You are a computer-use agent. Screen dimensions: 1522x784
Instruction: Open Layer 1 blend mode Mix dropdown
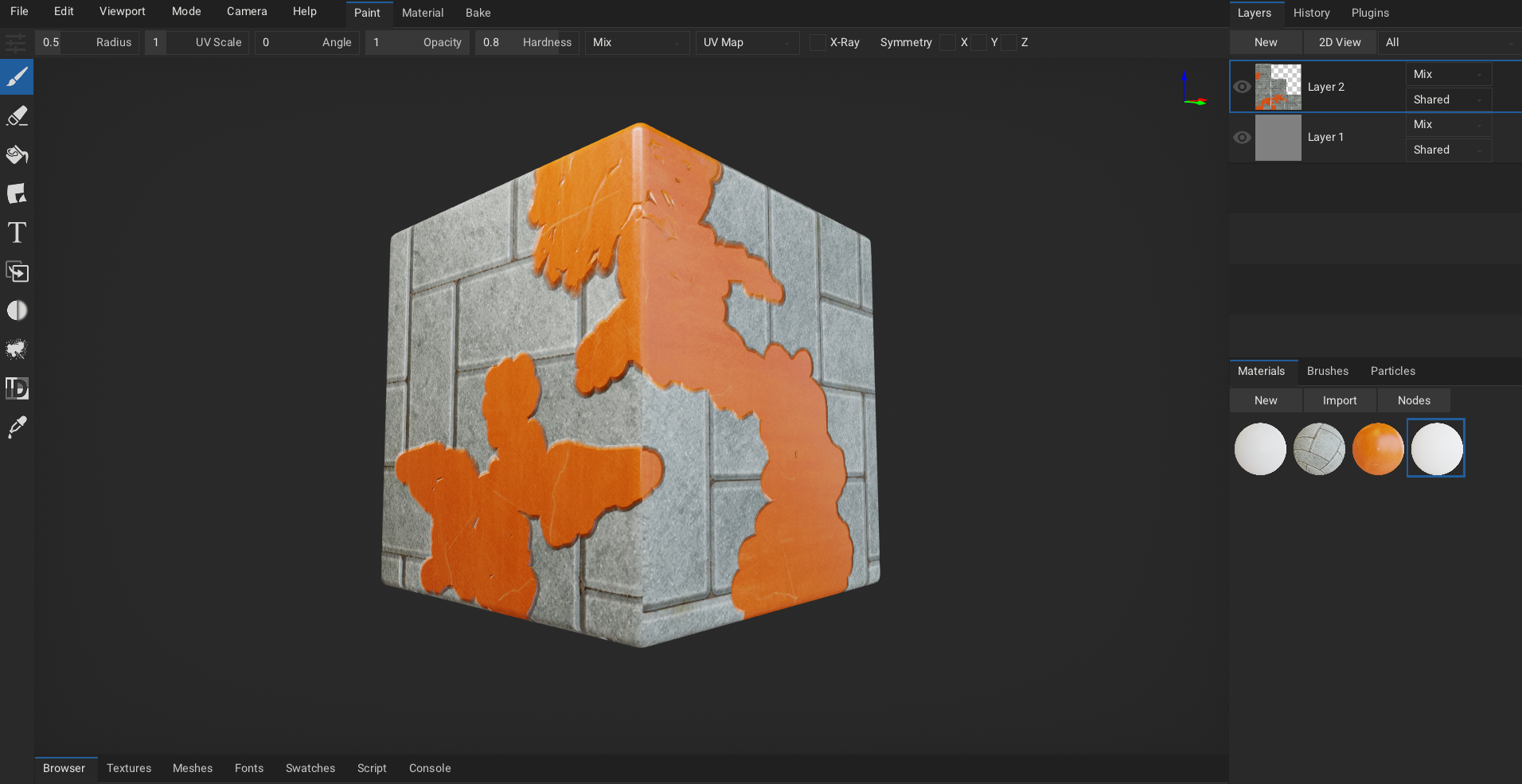click(x=1448, y=124)
